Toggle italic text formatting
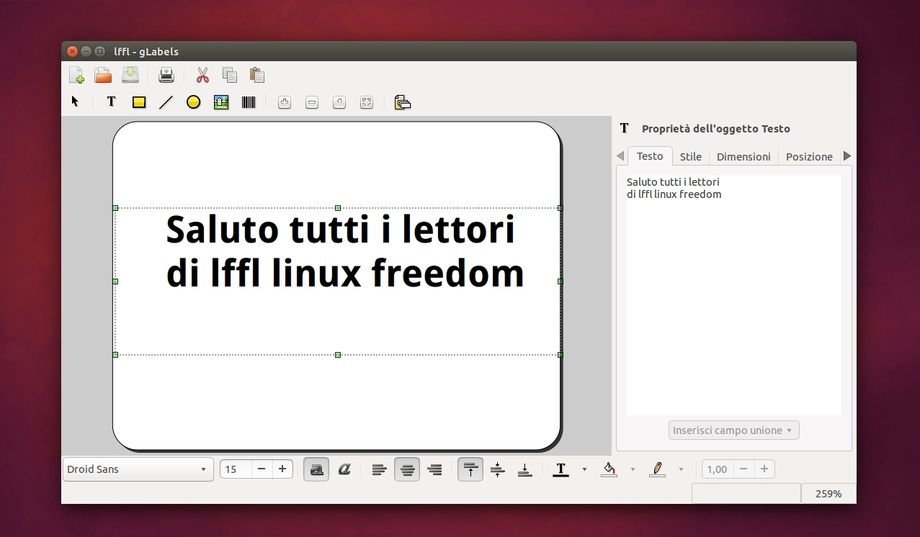The height and width of the screenshot is (537, 920). 344,469
